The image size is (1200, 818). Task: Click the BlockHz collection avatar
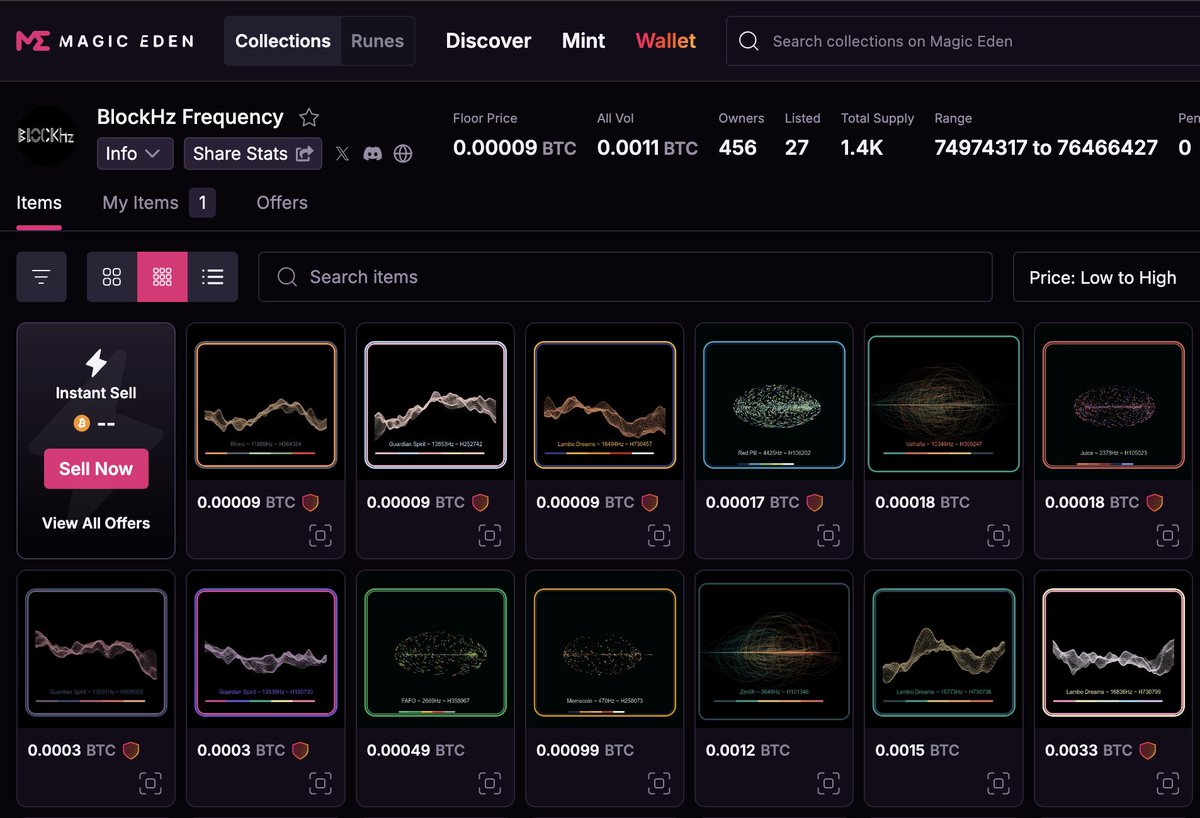click(46, 136)
